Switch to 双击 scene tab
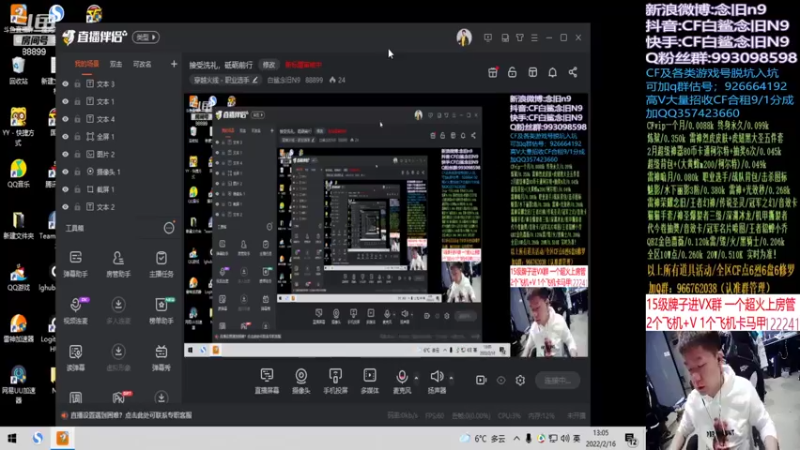800x450 pixels. click(x=116, y=64)
